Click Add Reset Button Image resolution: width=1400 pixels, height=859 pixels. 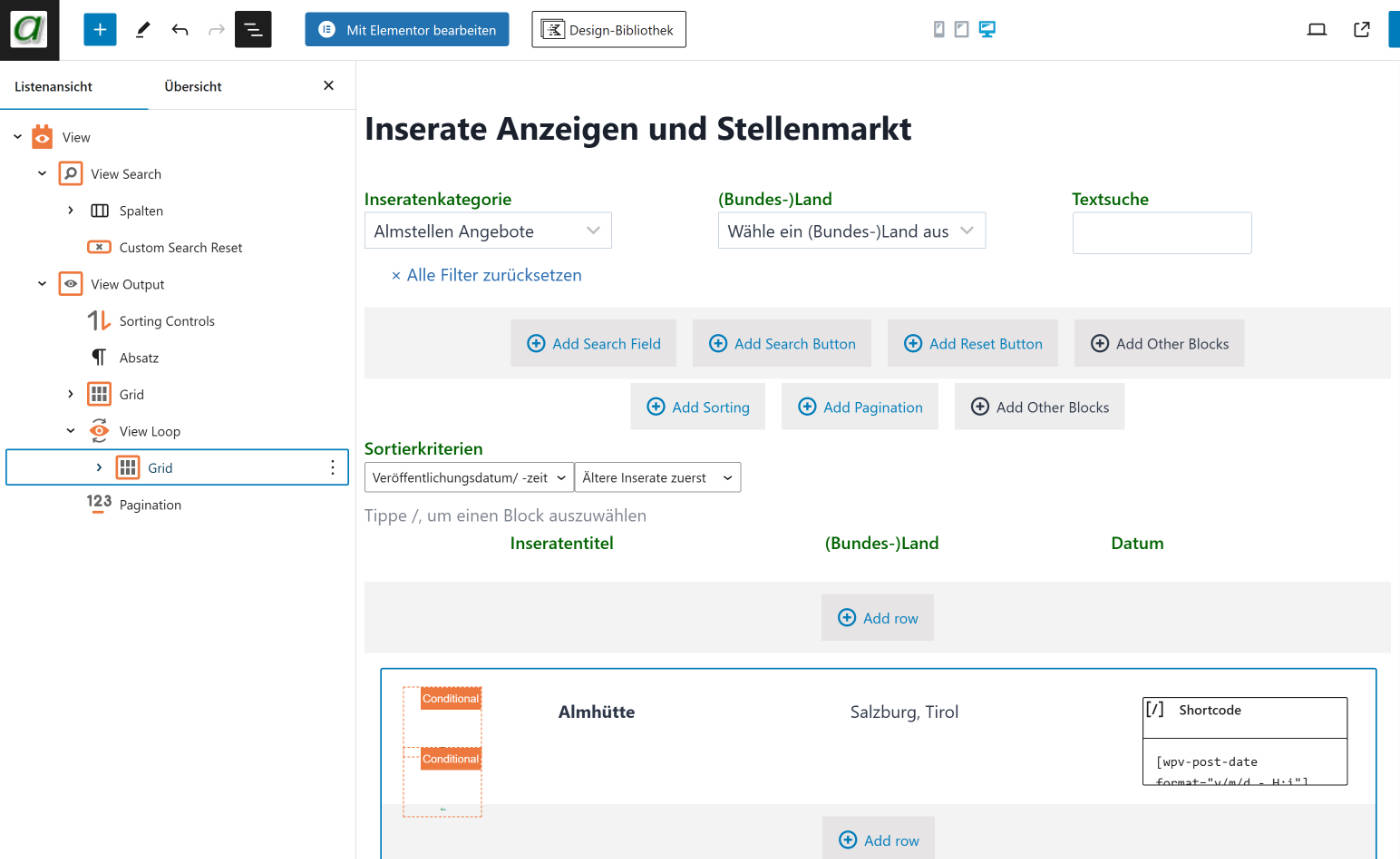coord(973,343)
